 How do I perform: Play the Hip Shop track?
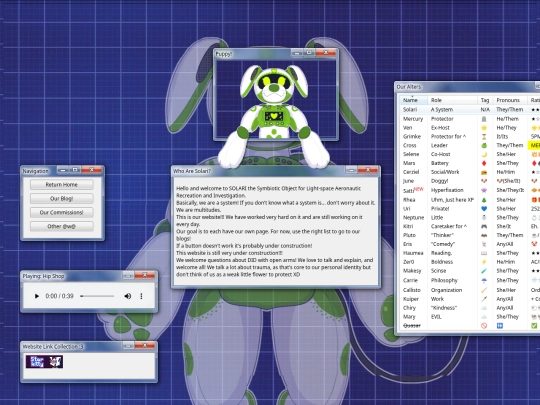point(37,296)
